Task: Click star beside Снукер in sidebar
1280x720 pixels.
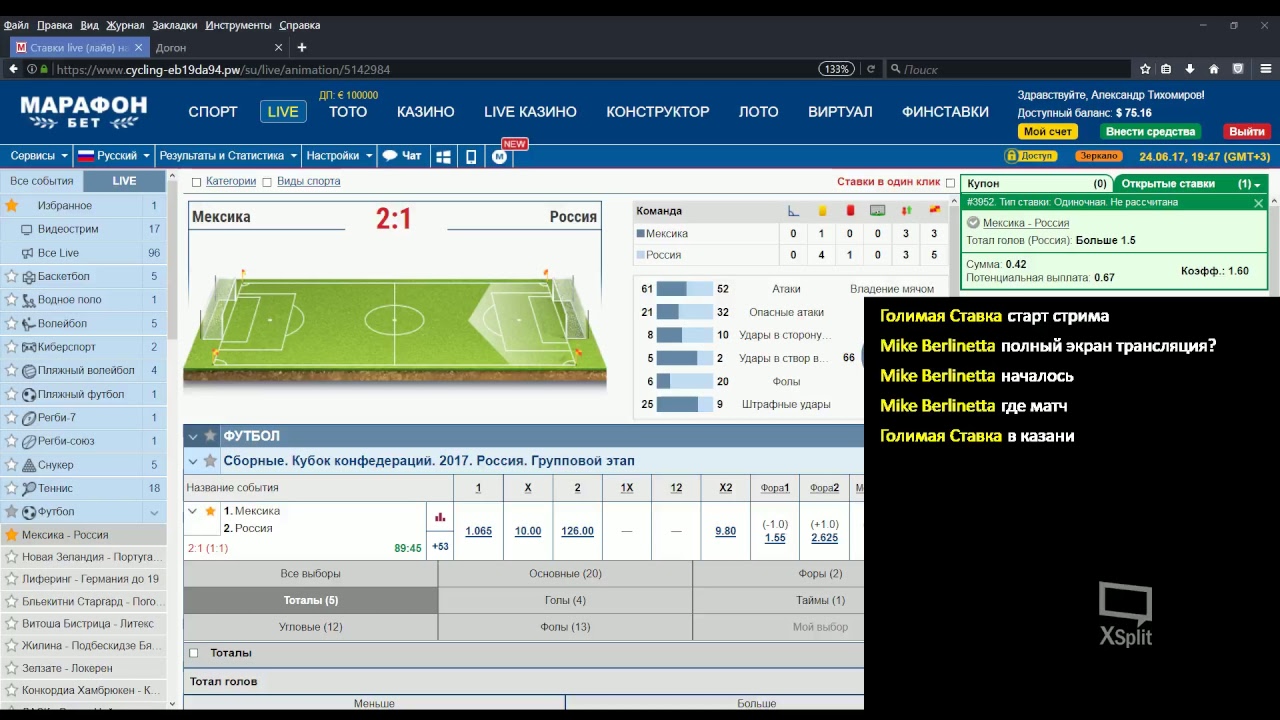Action: [x=11, y=465]
